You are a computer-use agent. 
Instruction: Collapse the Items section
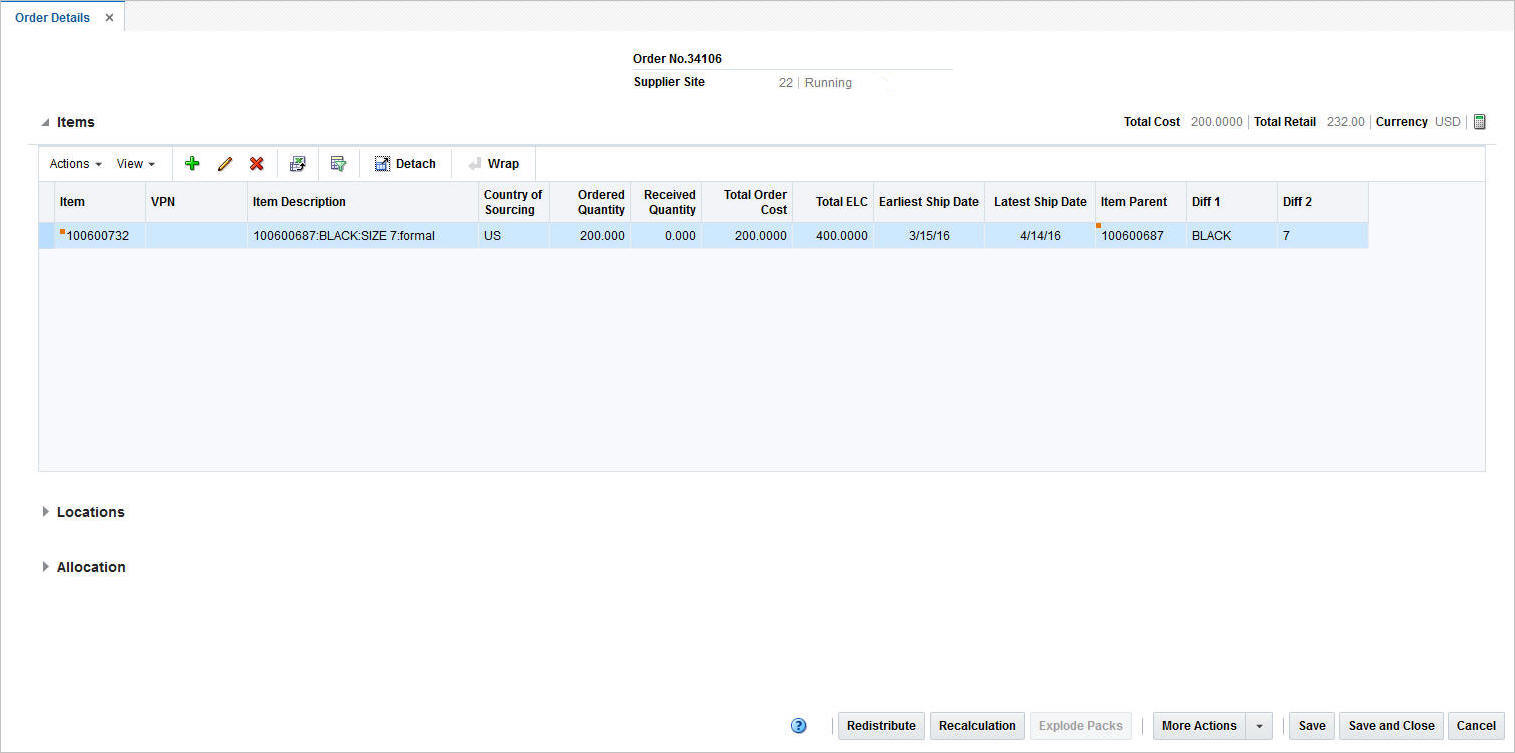click(45, 121)
